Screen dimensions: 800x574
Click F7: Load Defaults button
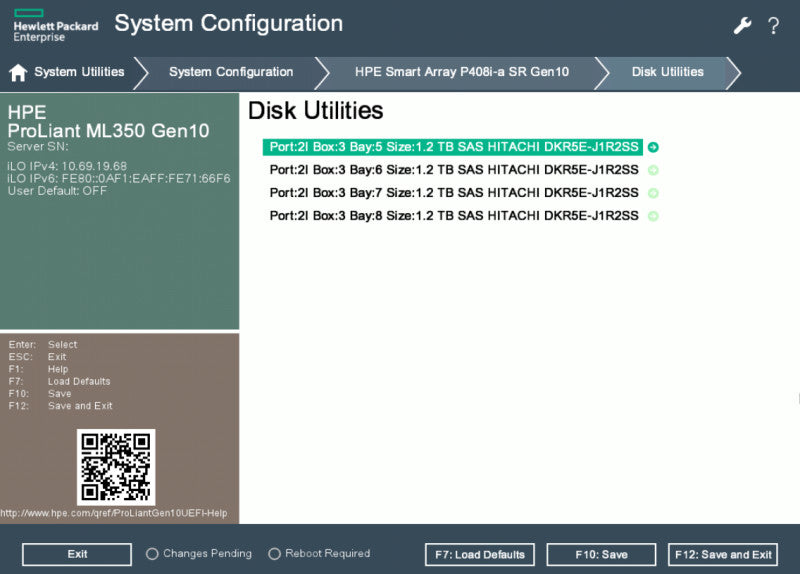point(480,555)
